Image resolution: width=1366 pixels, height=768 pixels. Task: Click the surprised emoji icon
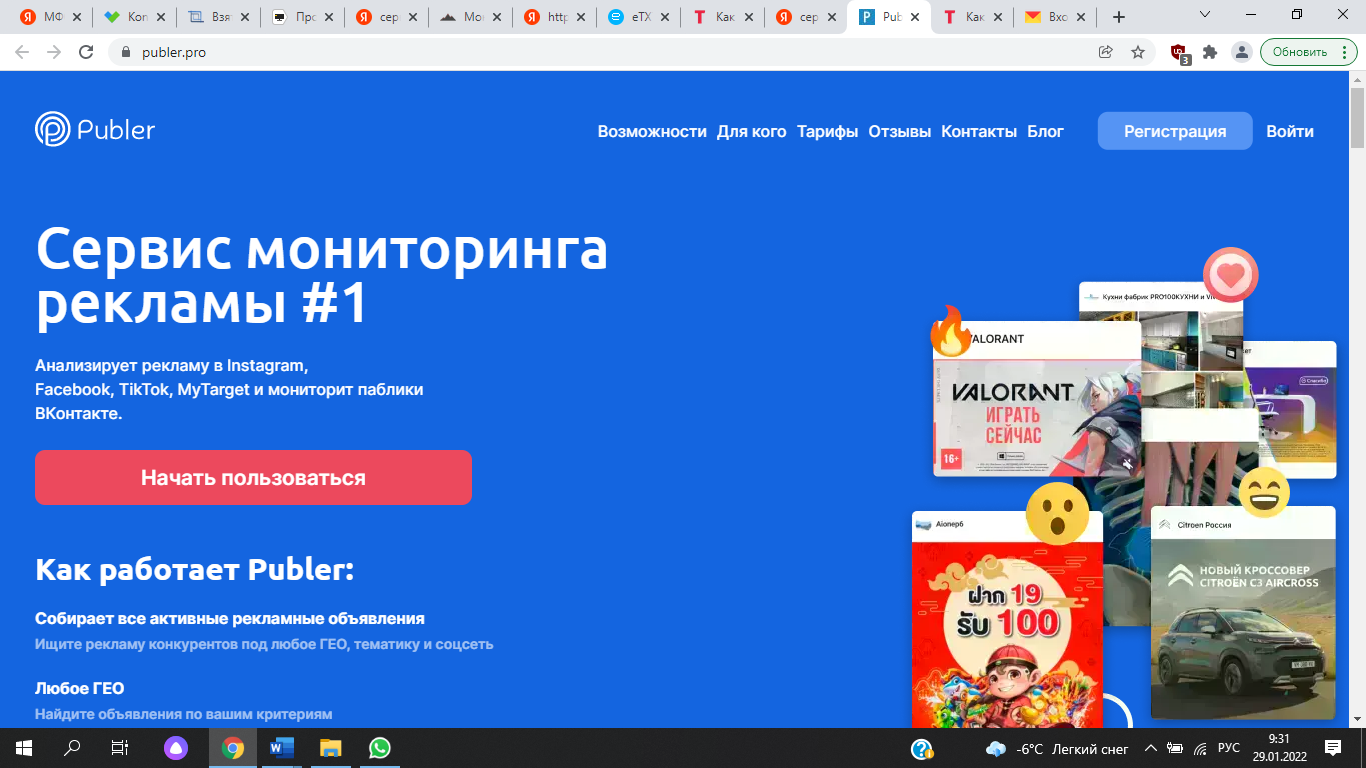coord(1057,514)
